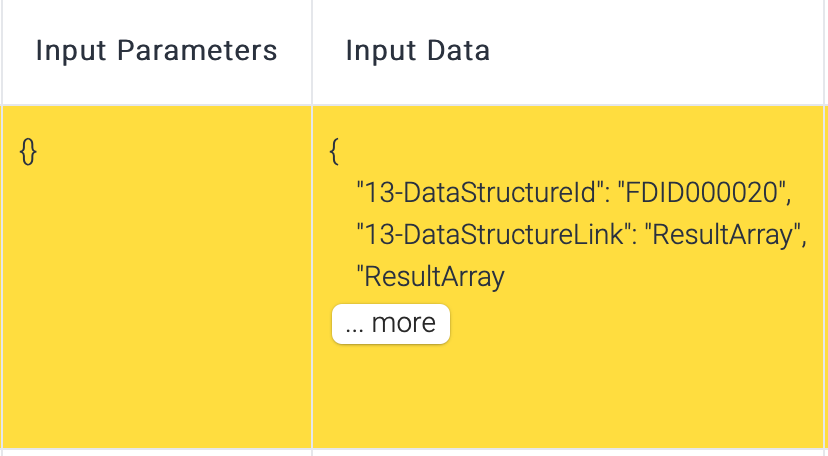Click the "FDID000020" value
Image resolution: width=828 pixels, height=456 pixels.
coord(702,194)
